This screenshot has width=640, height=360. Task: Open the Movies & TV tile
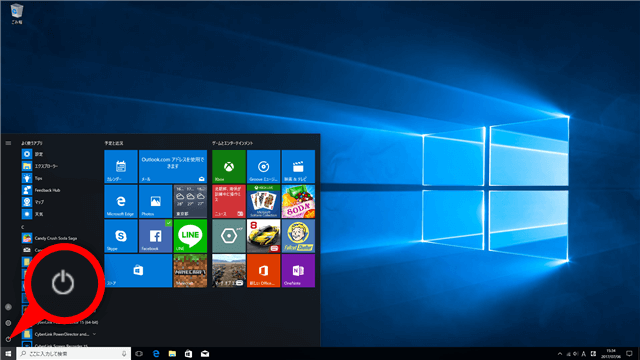click(298, 167)
